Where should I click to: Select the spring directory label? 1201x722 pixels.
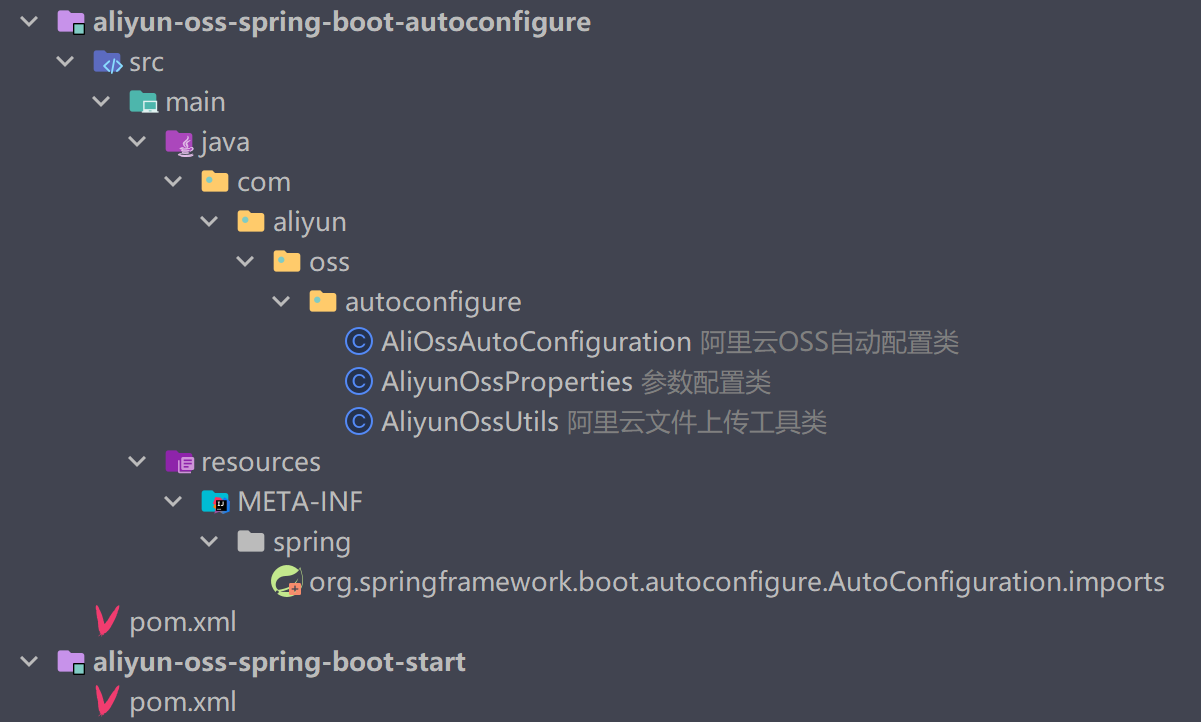(312, 543)
